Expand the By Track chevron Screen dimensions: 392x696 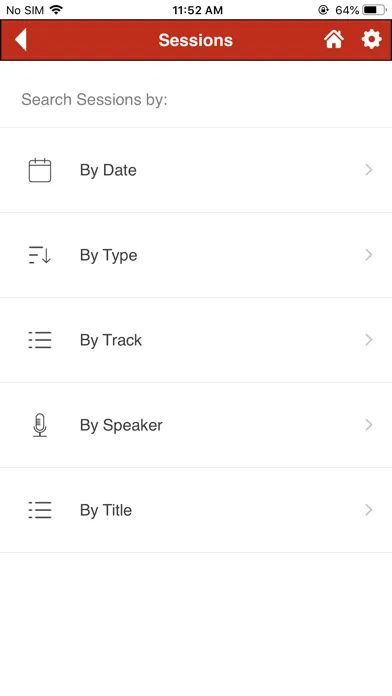(368, 340)
